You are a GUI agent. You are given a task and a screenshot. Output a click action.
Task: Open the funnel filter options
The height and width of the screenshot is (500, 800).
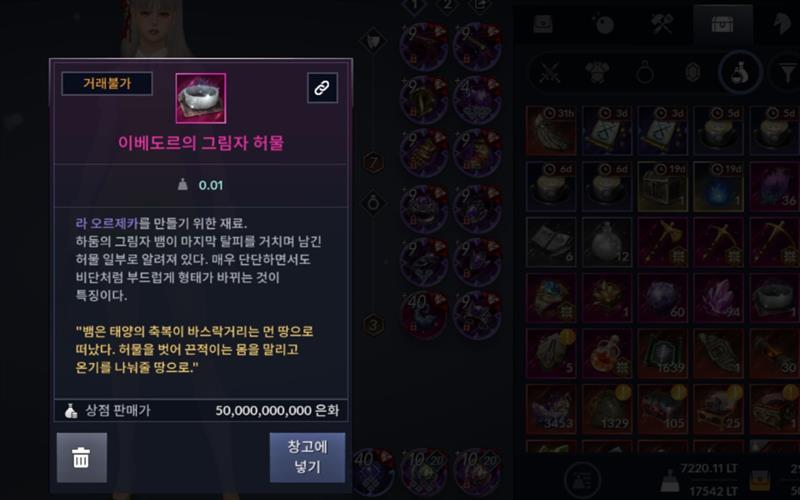(x=788, y=73)
